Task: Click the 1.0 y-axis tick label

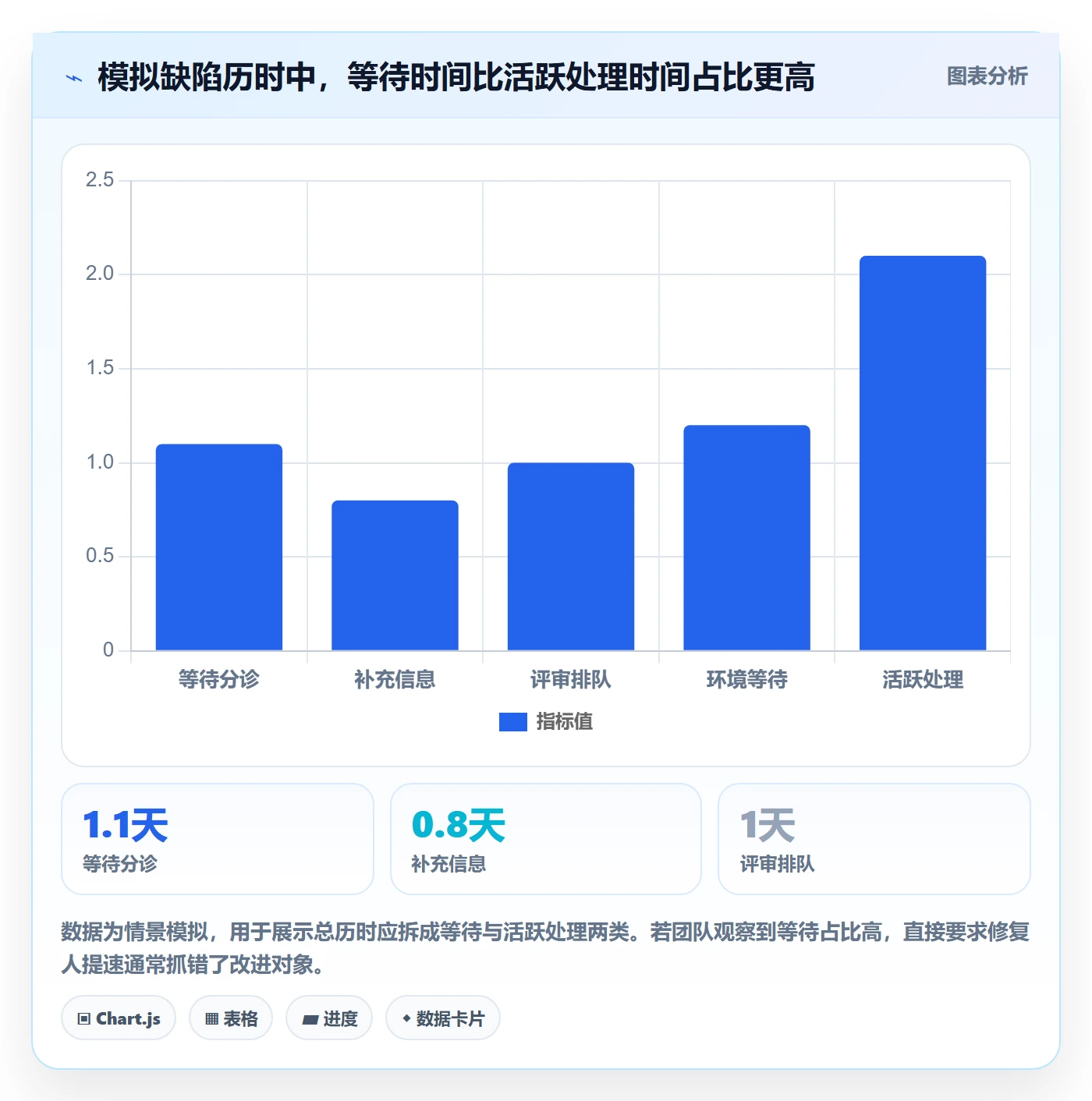Action: [x=100, y=462]
